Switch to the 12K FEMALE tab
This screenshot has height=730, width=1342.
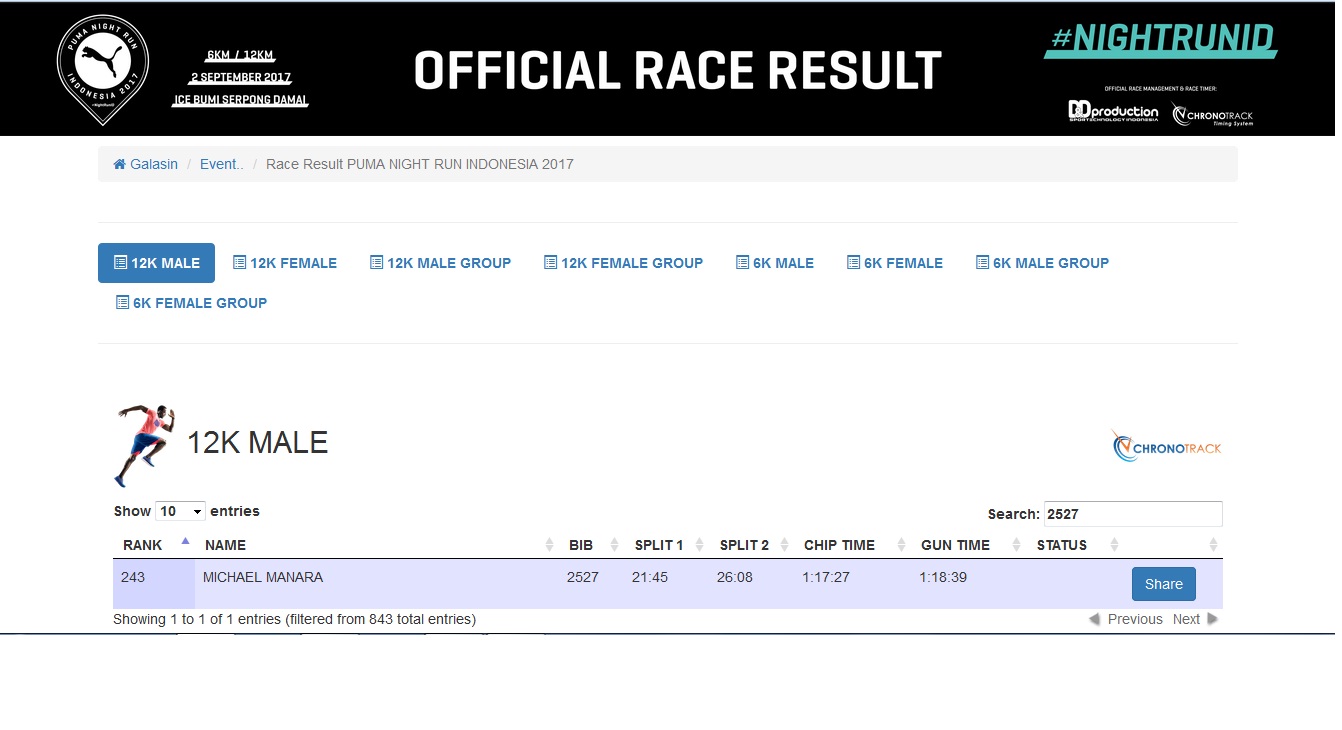click(x=285, y=263)
